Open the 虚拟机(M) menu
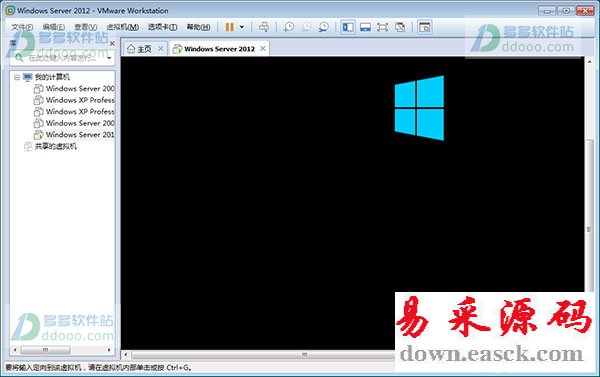 [x=122, y=27]
